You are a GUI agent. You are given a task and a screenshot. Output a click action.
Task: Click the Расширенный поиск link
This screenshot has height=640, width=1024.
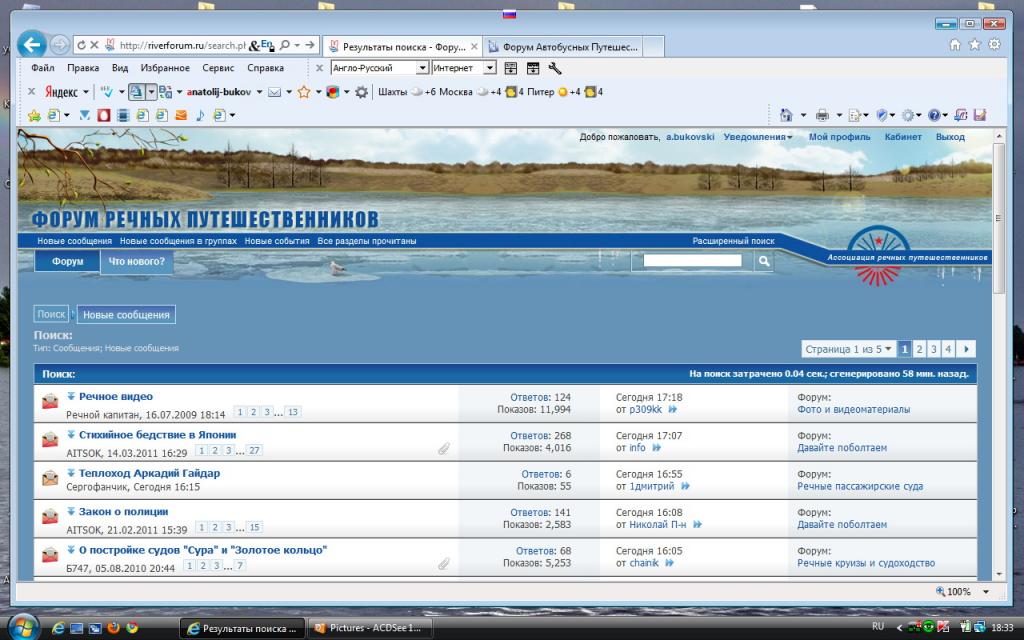(733, 241)
